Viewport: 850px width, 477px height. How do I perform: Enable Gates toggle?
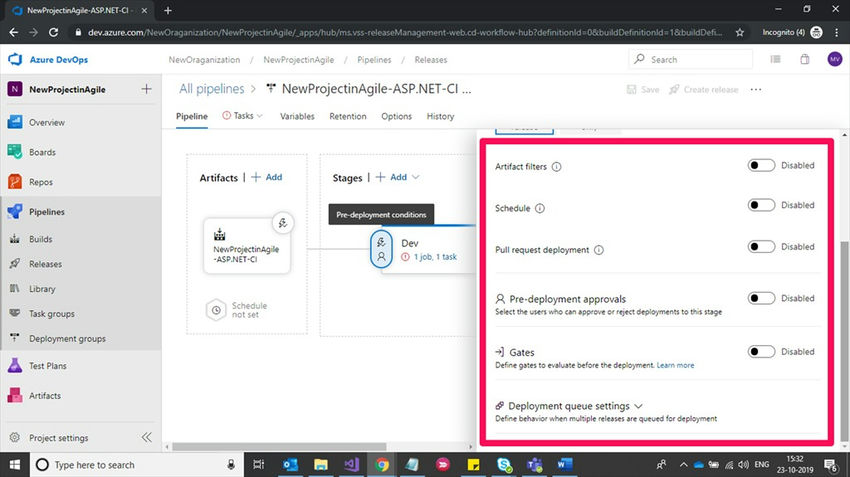pos(761,351)
